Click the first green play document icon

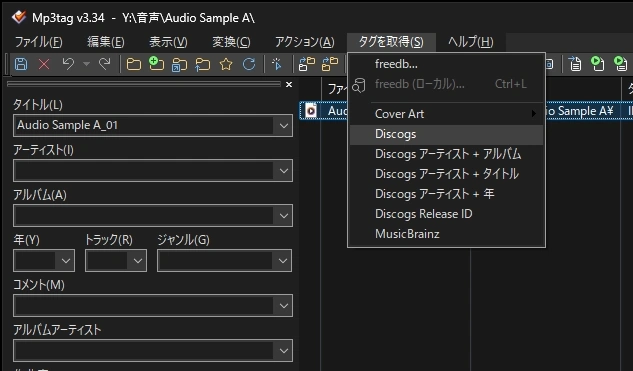[597, 64]
